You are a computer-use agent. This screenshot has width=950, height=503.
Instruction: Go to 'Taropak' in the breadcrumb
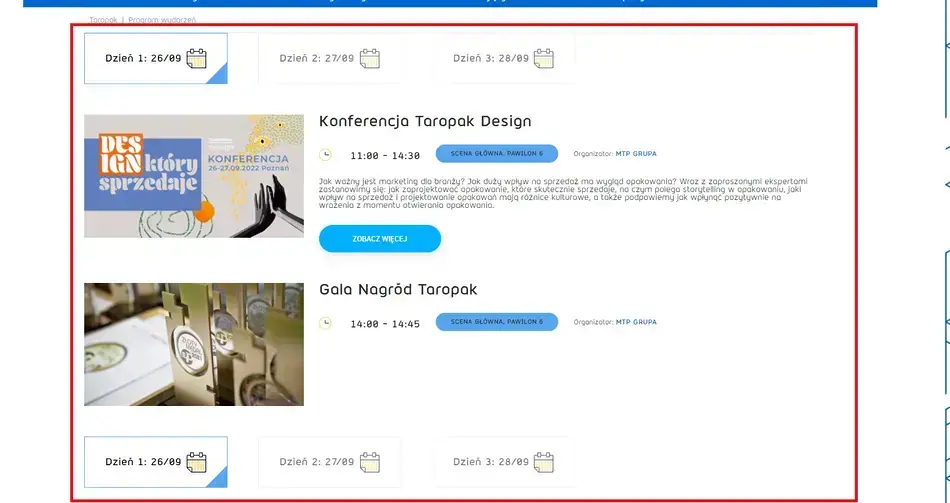click(x=103, y=20)
